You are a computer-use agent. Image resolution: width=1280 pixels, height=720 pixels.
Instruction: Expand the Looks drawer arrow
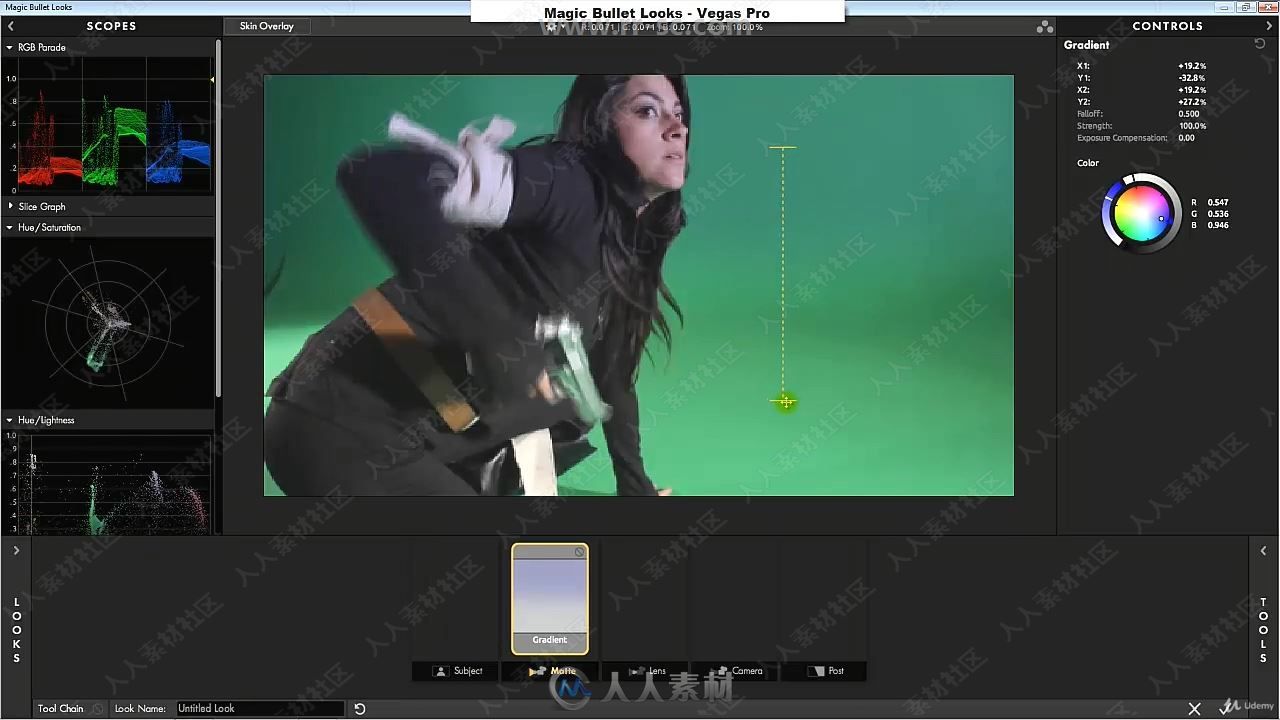(x=16, y=551)
